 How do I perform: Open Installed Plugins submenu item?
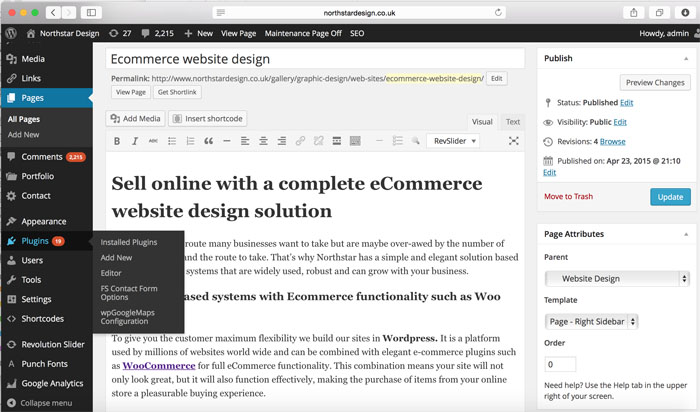coord(129,242)
